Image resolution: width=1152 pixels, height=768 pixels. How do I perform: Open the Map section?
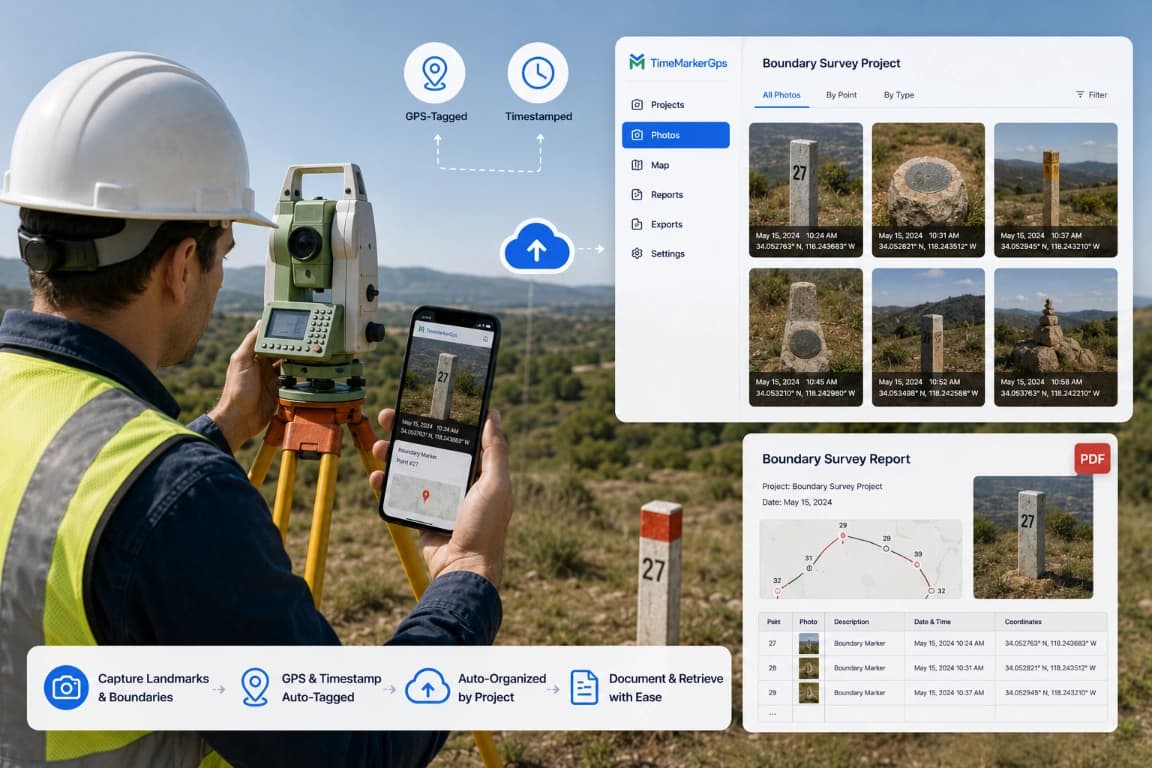click(675, 165)
